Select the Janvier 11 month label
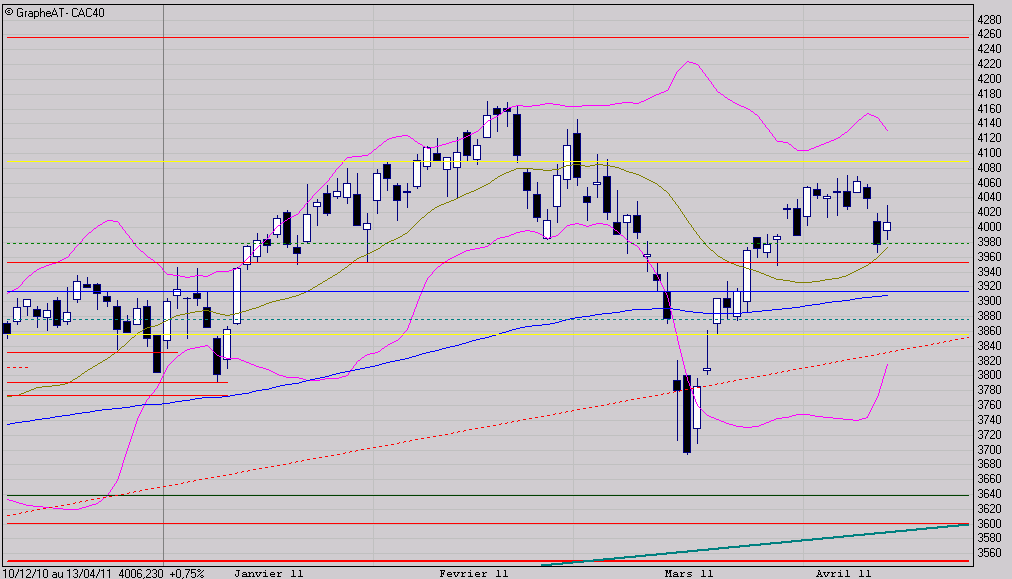The width and height of the screenshot is (1012, 579). click(268, 573)
